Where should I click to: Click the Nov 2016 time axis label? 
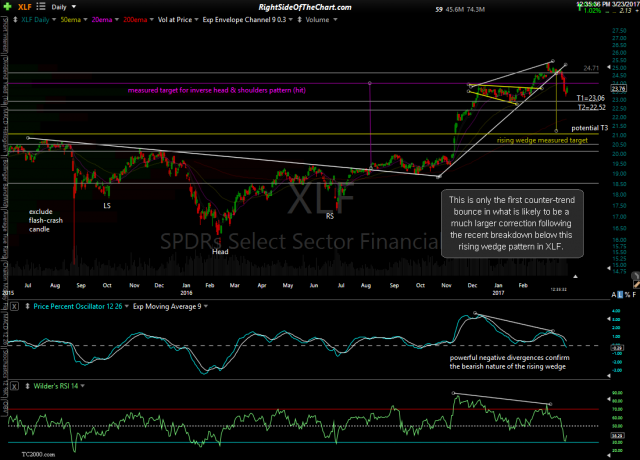pos(446,285)
